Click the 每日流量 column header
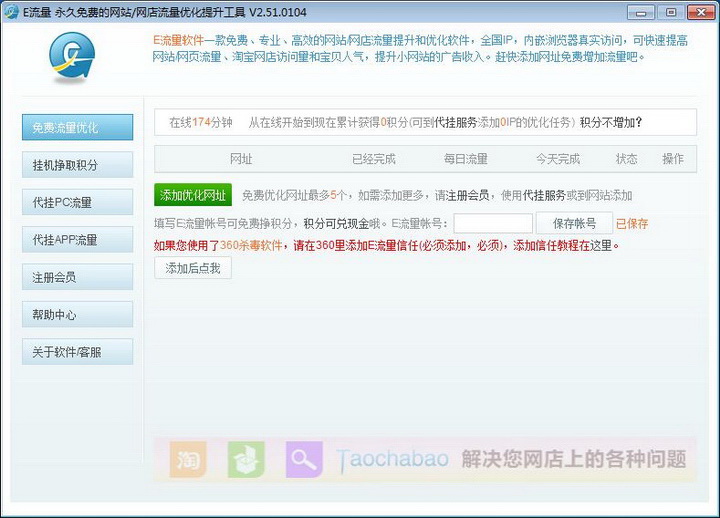720x518 pixels. [466, 159]
